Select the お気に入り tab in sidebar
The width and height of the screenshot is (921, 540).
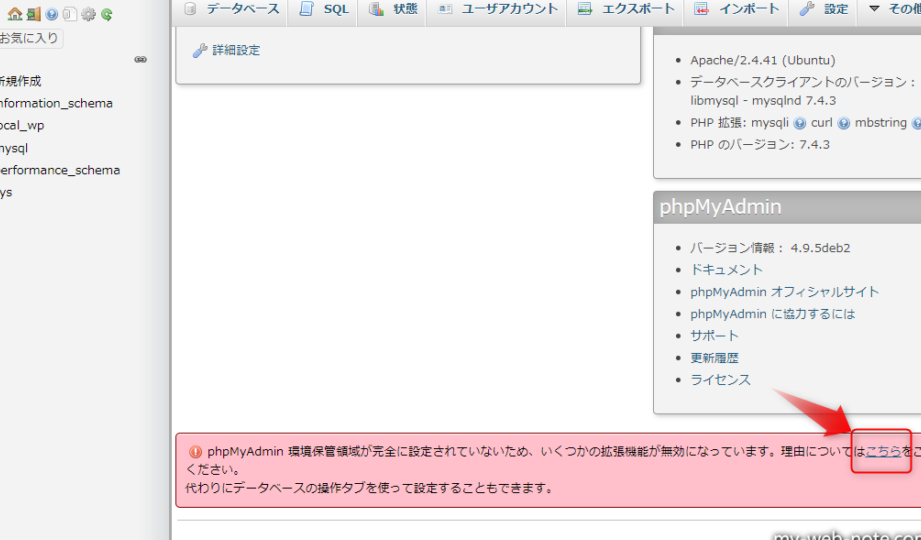(x=30, y=39)
